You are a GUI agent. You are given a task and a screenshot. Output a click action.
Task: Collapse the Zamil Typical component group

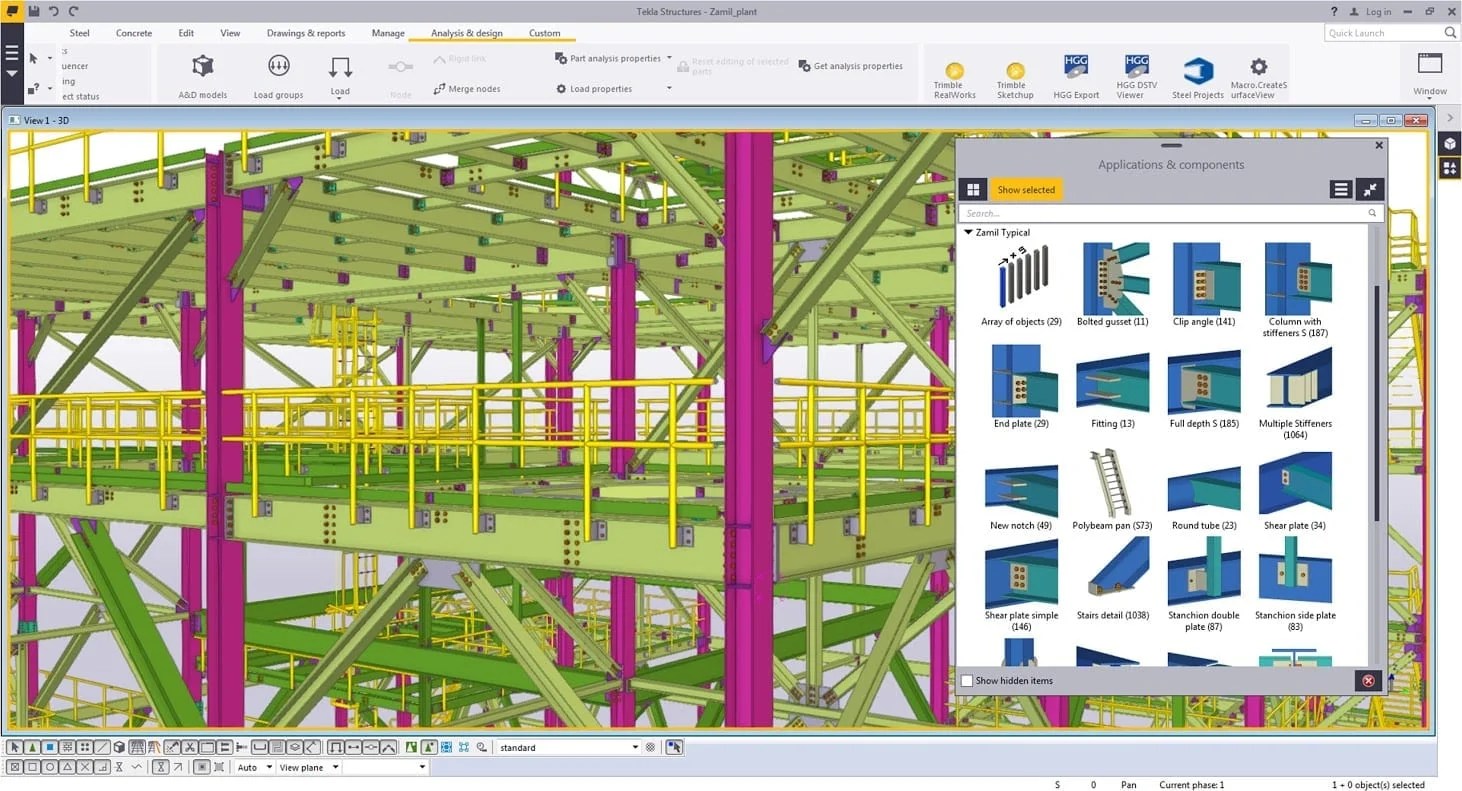tap(967, 231)
